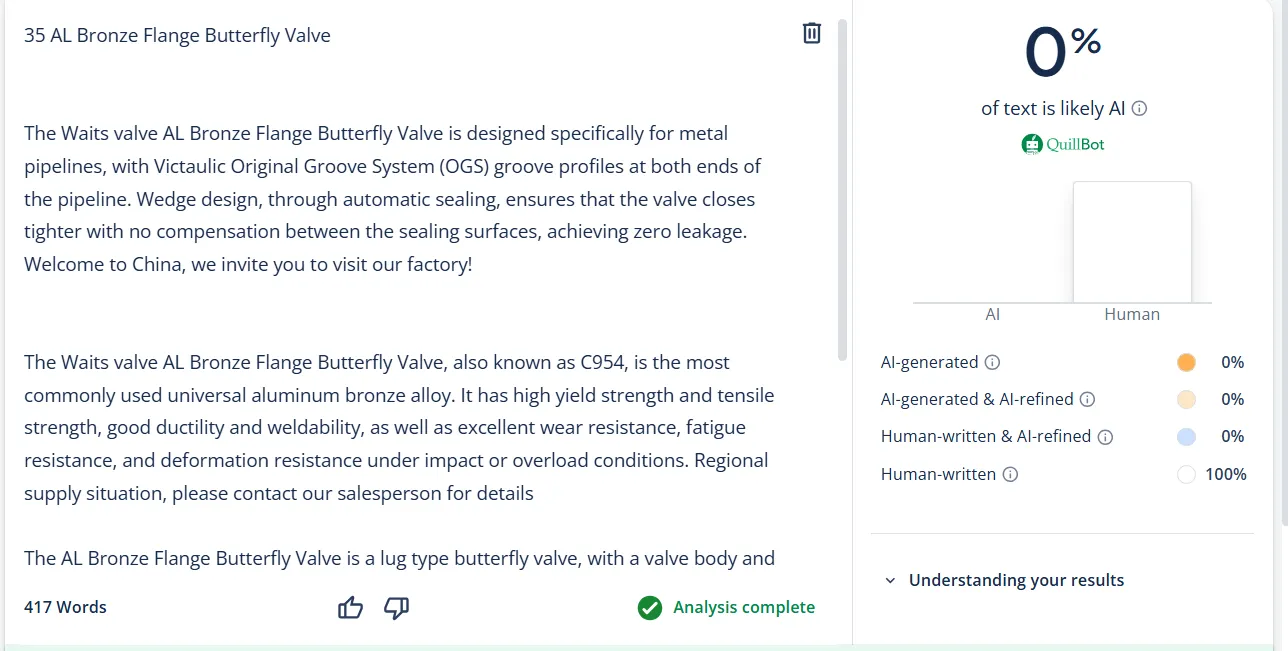Click into the first paragraph of text
The height and width of the screenshot is (651, 1288).
point(390,199)
